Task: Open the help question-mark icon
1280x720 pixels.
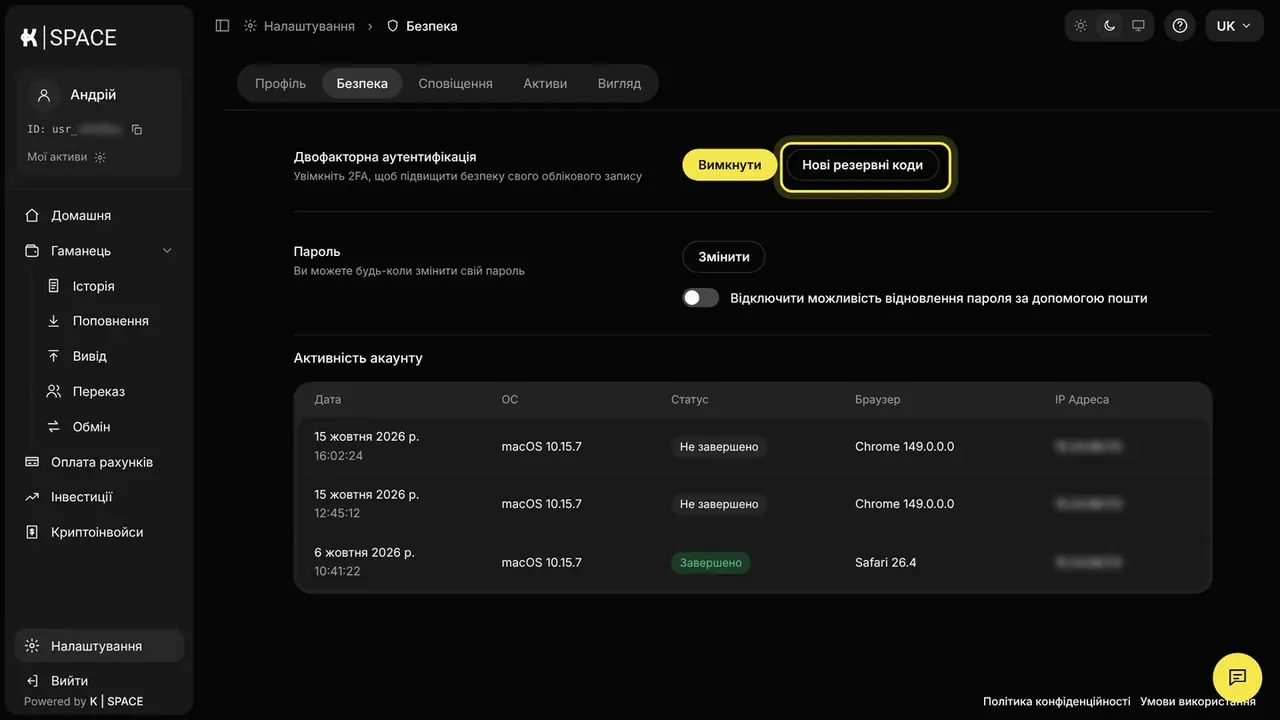Action: (1180, 26)
